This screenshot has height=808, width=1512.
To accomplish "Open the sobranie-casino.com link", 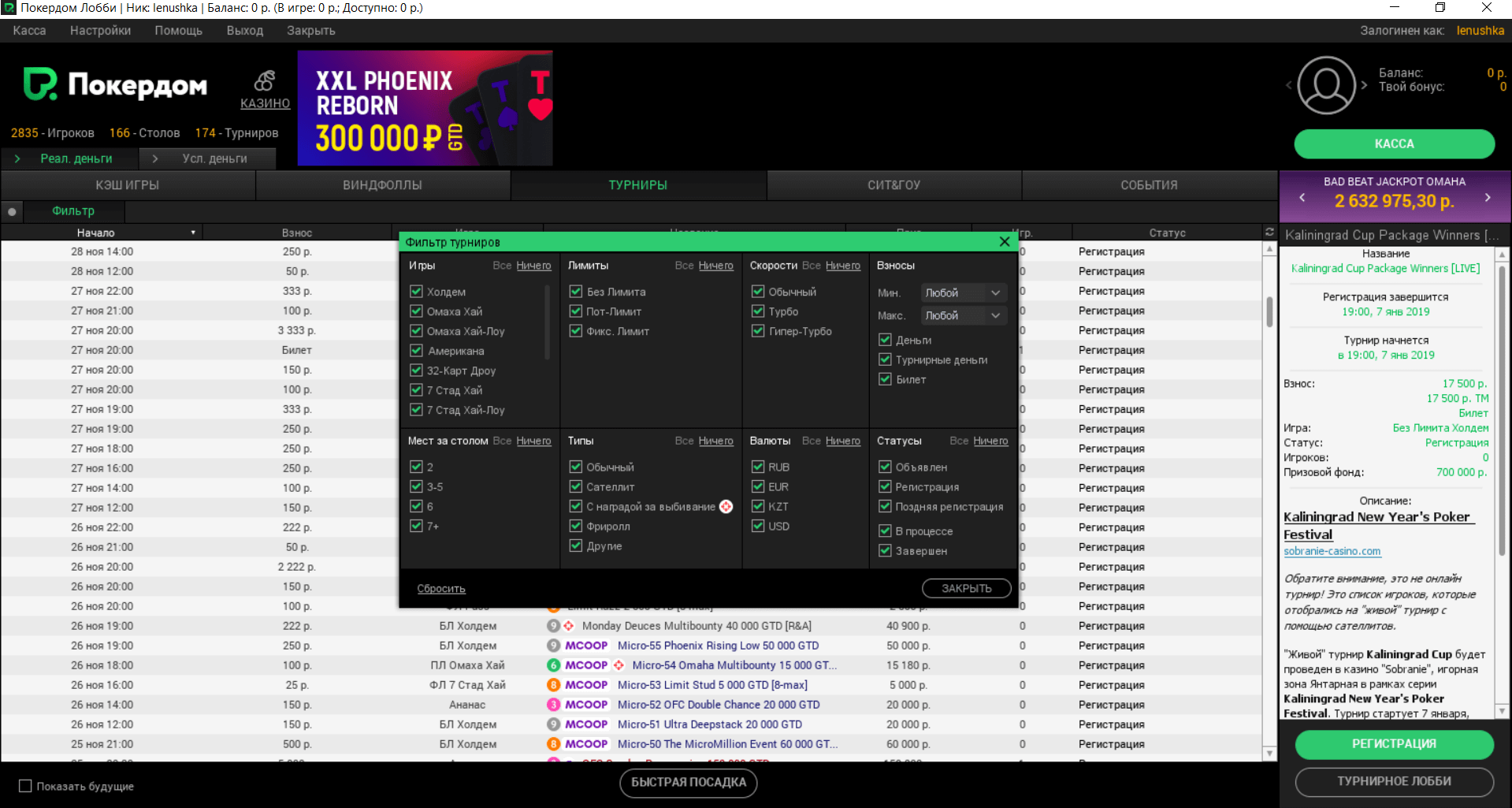I will click(x=1332, y=551).
